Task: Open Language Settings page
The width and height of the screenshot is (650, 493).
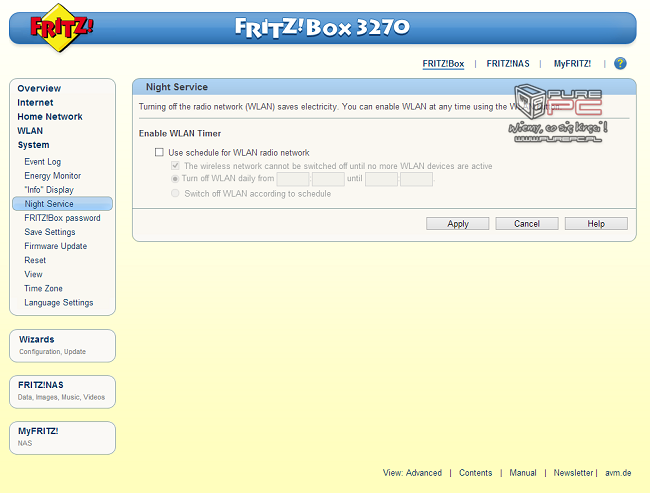Action: [58, 303]
